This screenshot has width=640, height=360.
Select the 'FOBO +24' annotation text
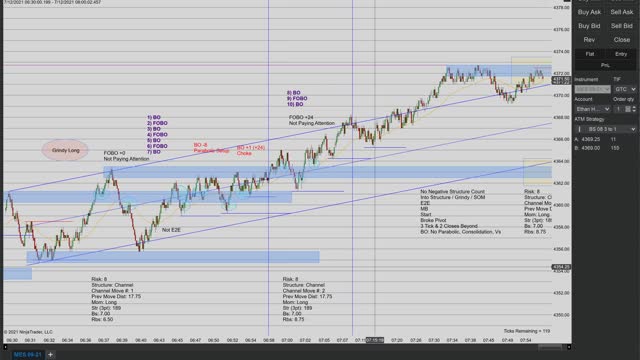(x=301, y=117)
